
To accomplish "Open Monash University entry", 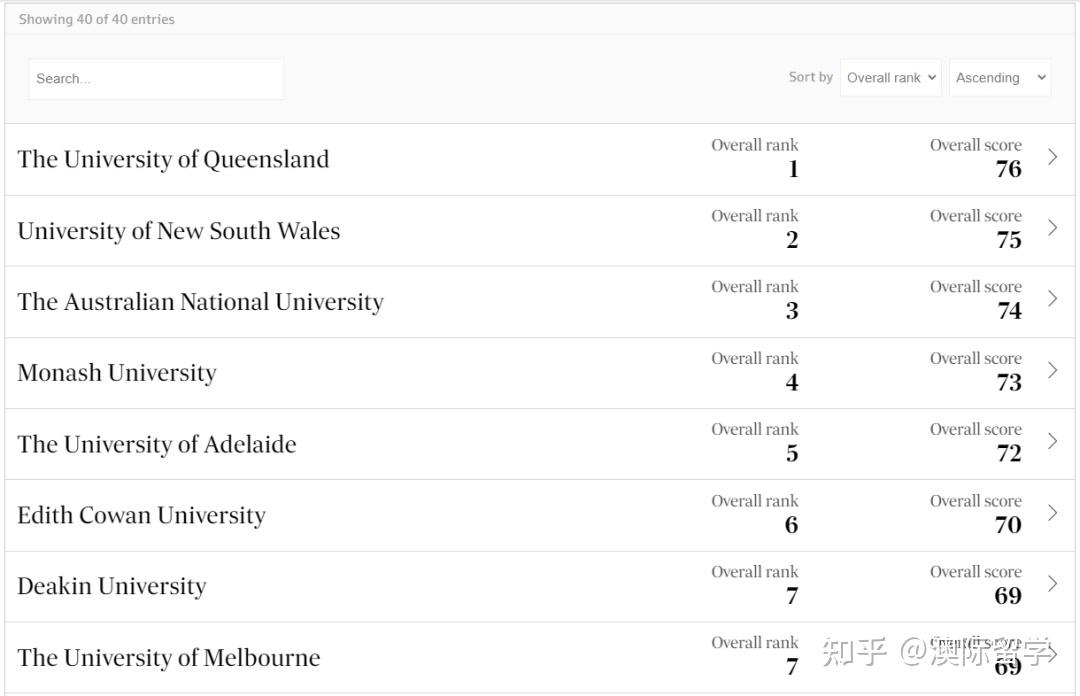I will point(117,373).
